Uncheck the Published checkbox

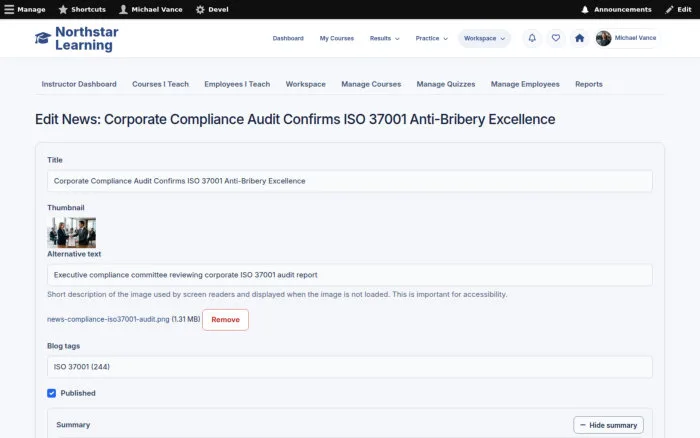pos(51,393)
